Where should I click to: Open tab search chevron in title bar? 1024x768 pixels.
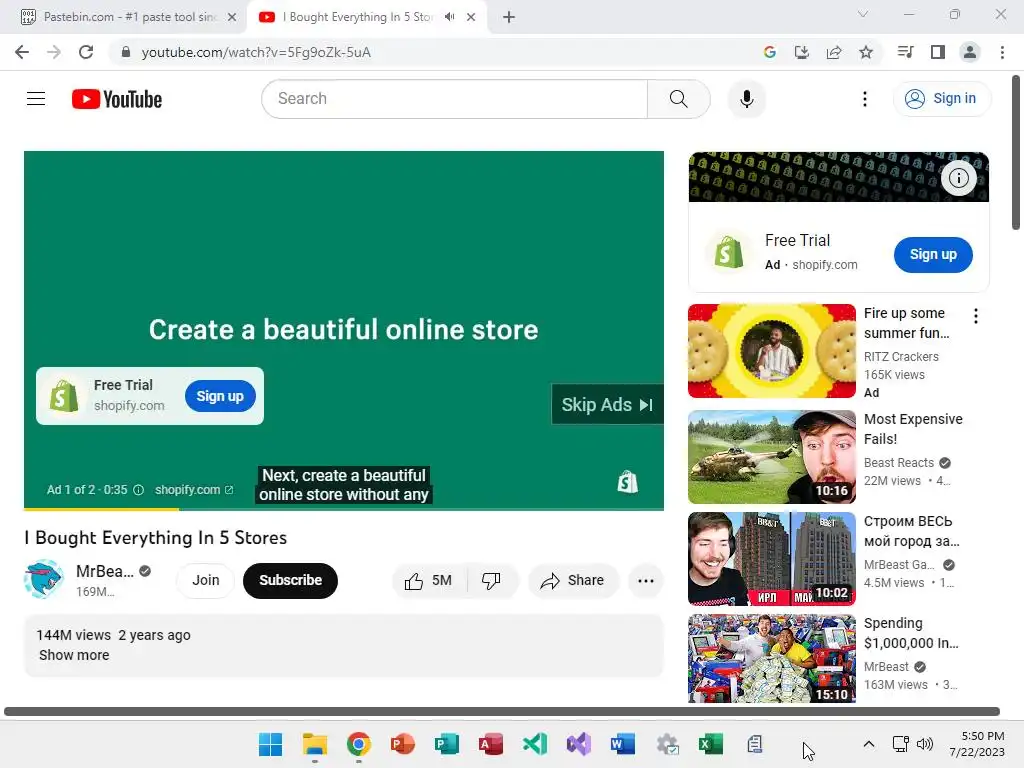[x=863, y=14]
